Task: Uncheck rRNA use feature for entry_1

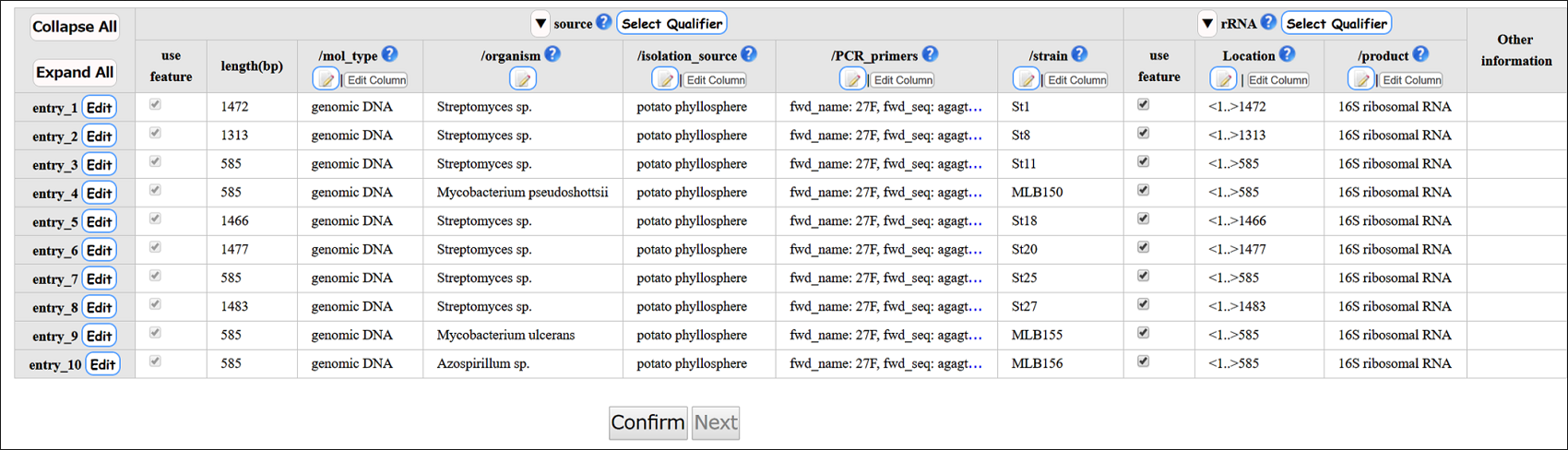Action: (x=1143, y=104)
